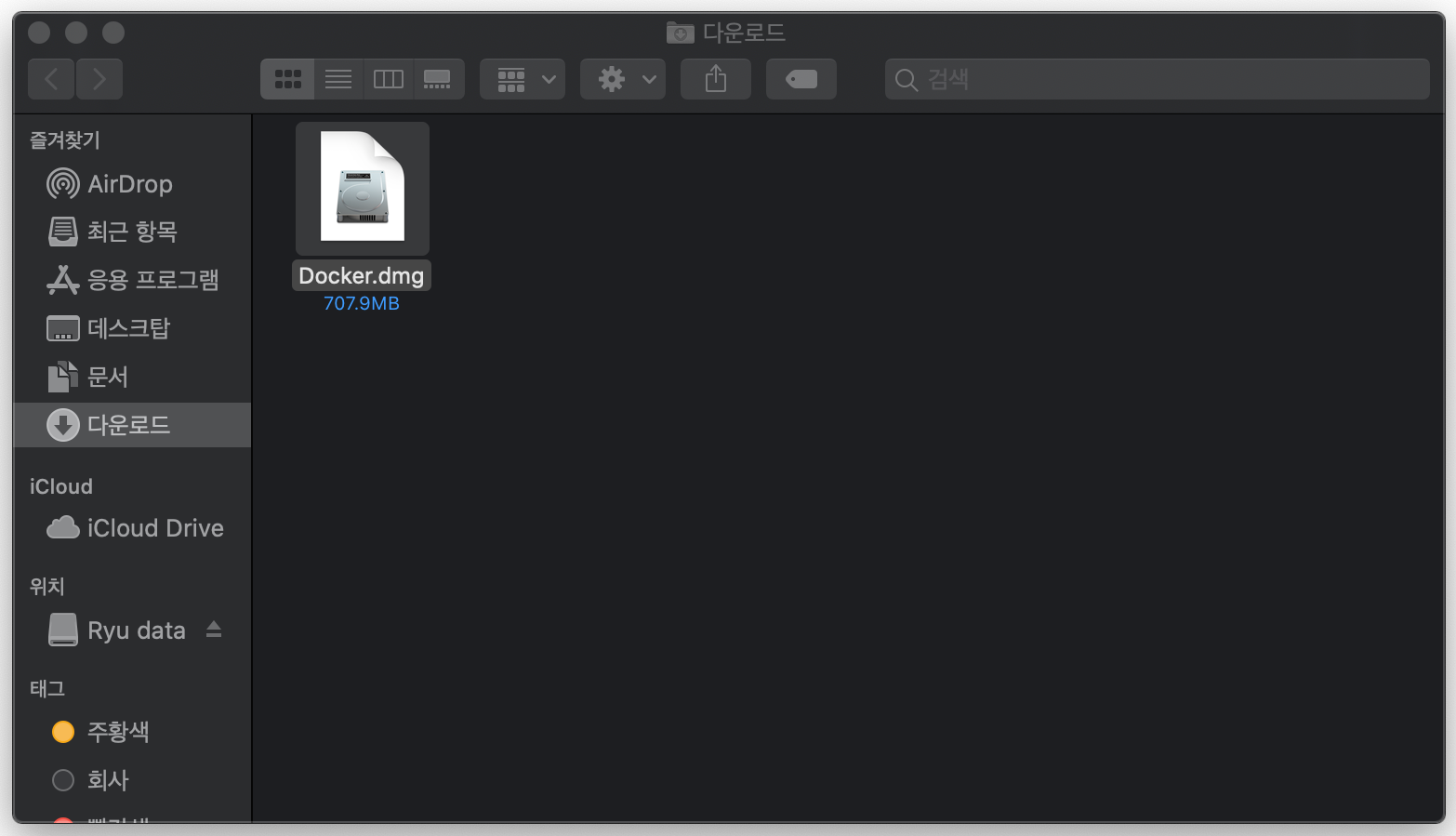
Task: Open AirDrop in the sidebar
Action: 132,184
